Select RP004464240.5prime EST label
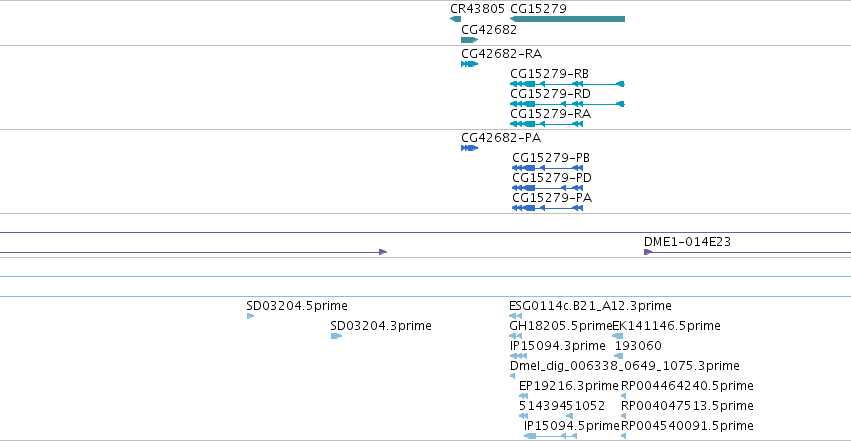The image size is (851, 441). pos(687,386)
